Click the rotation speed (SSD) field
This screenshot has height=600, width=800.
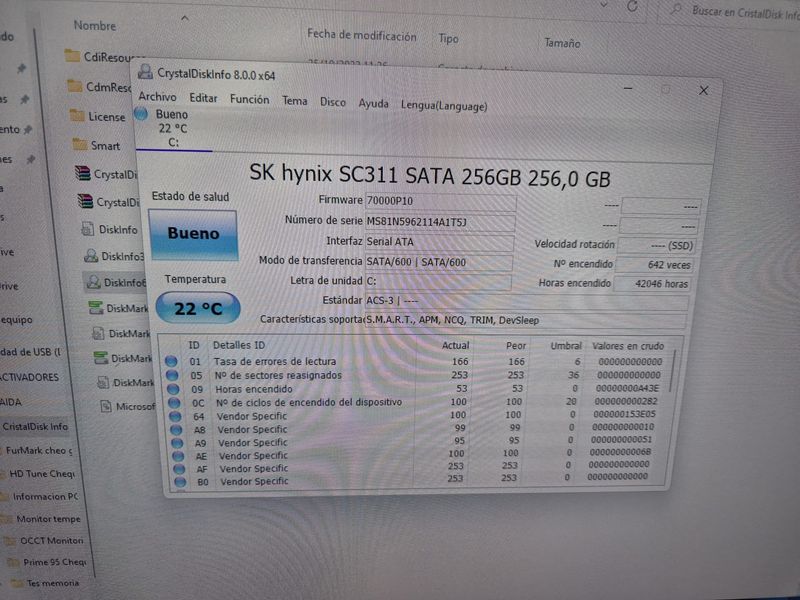tap(657, 245)
